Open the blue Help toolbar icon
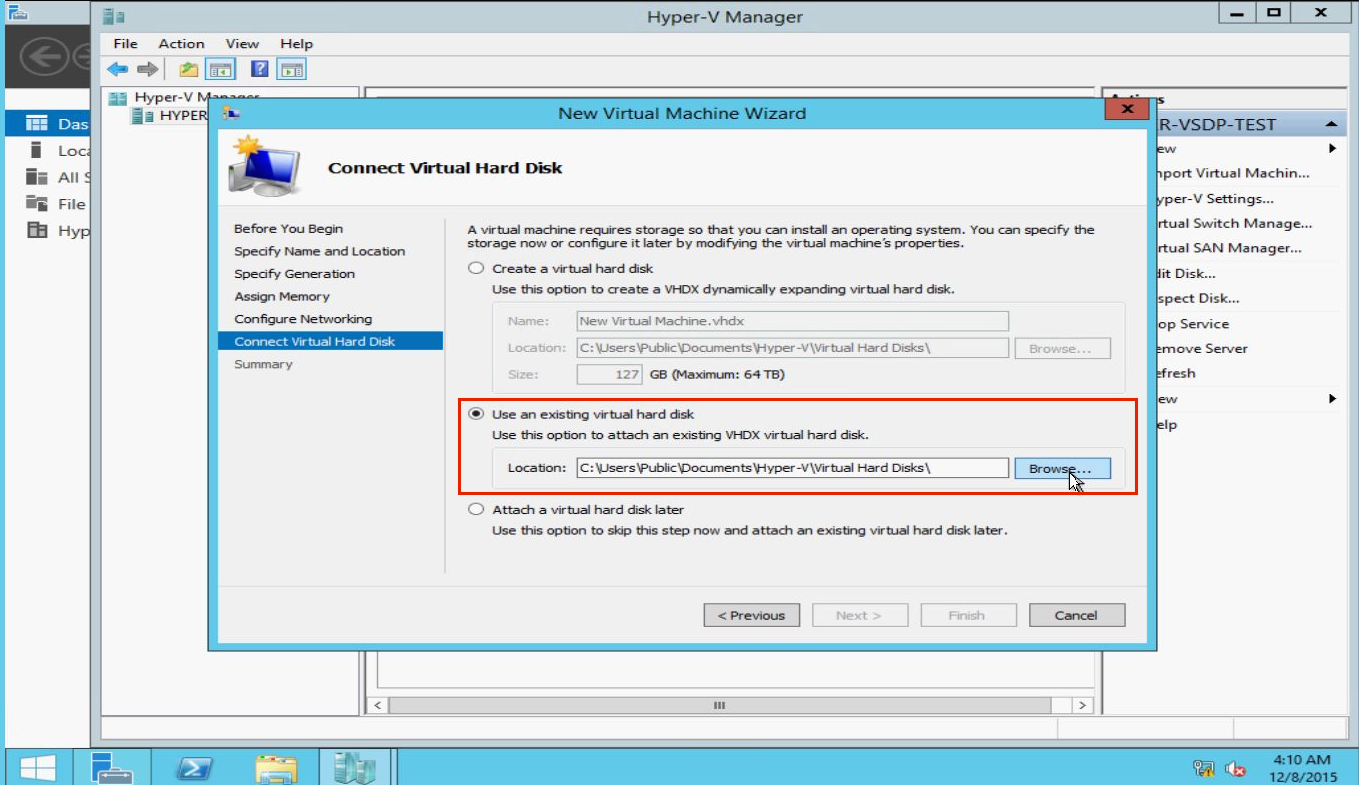Image resolution: width=1359 pixels, height=785 pixels. tap(260, 69)
